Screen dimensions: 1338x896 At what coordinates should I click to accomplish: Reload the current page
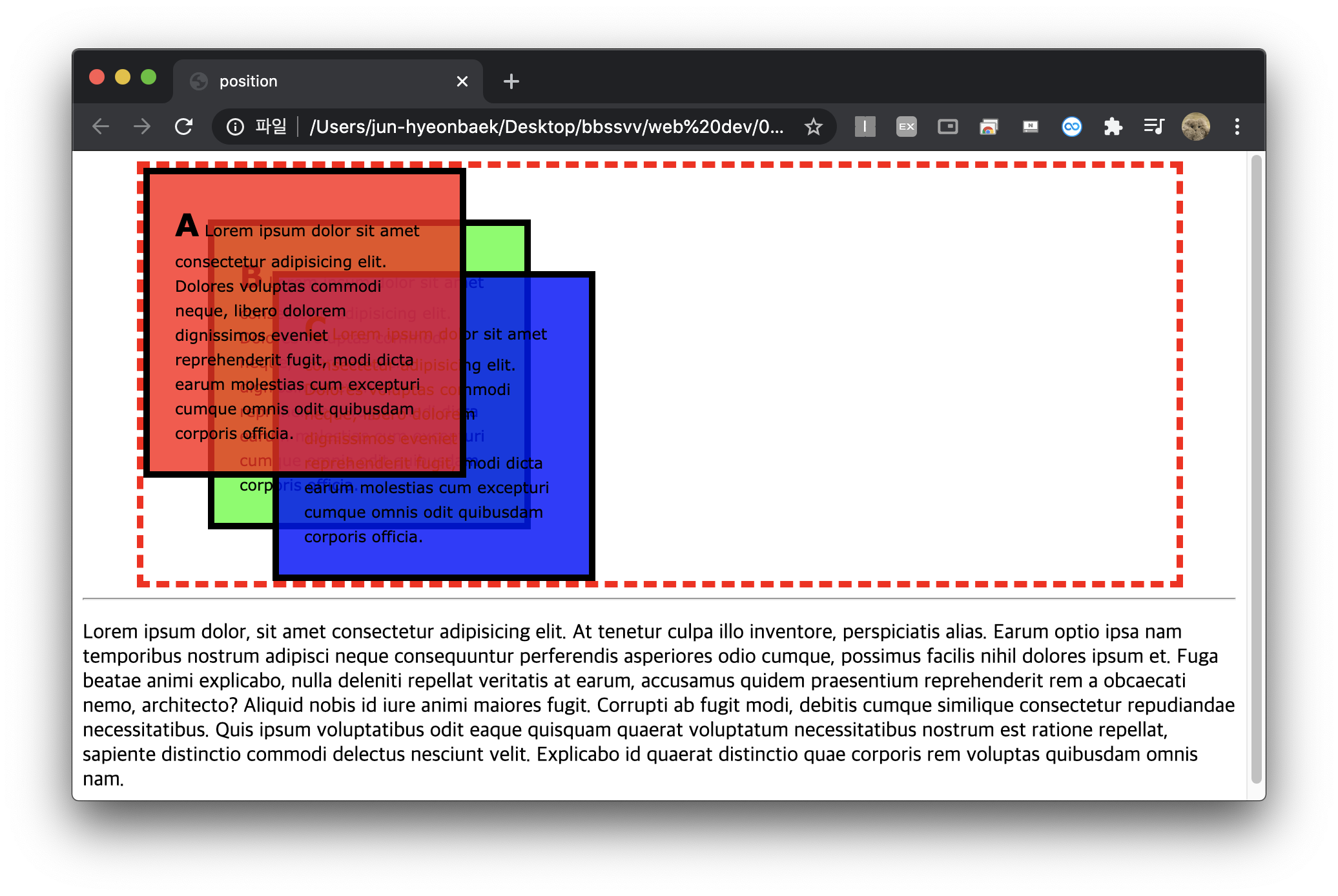[x=184, y=127]
